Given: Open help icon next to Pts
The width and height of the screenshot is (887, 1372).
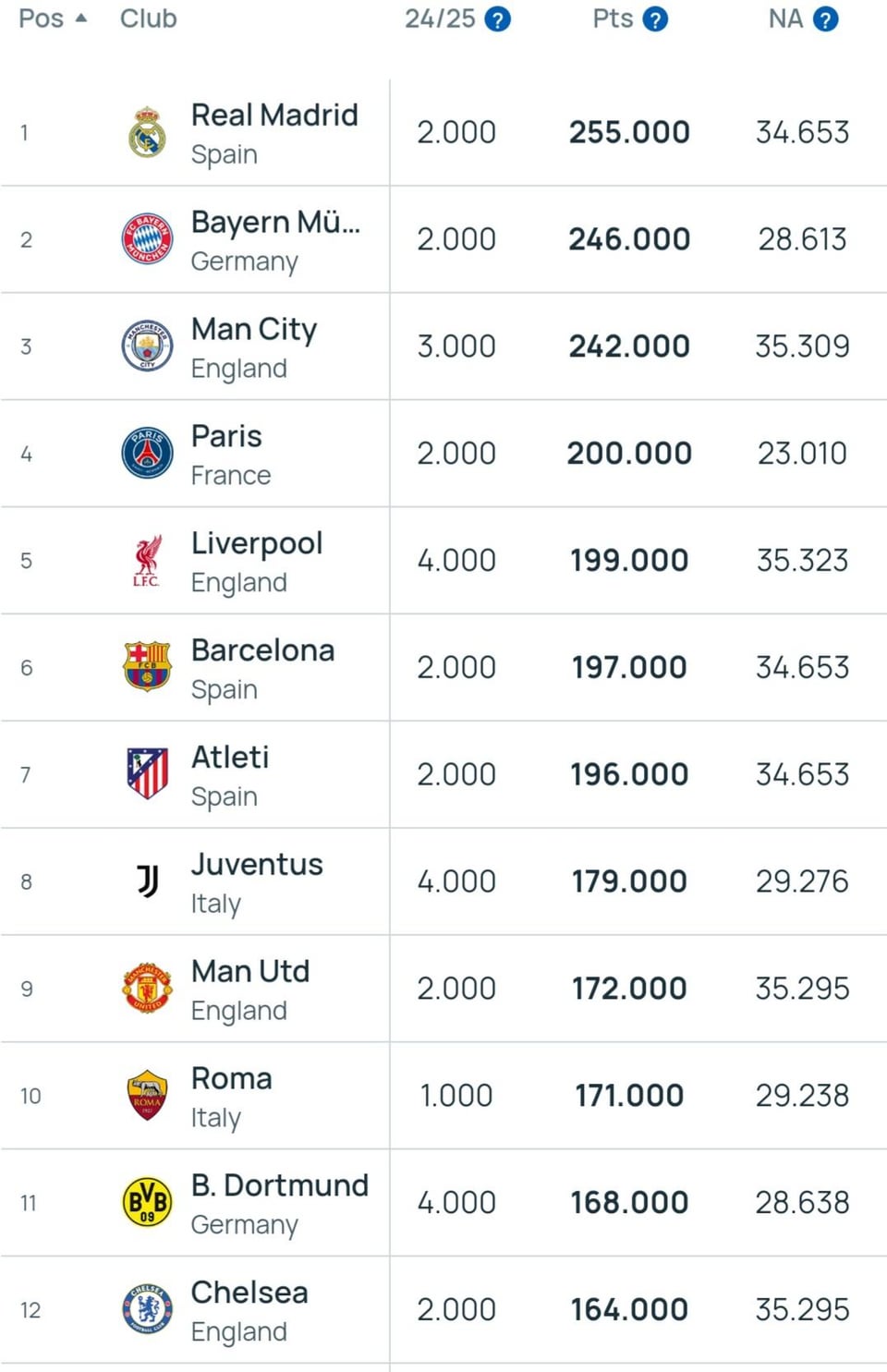Looking at the screenshot, I should [655, 19].
